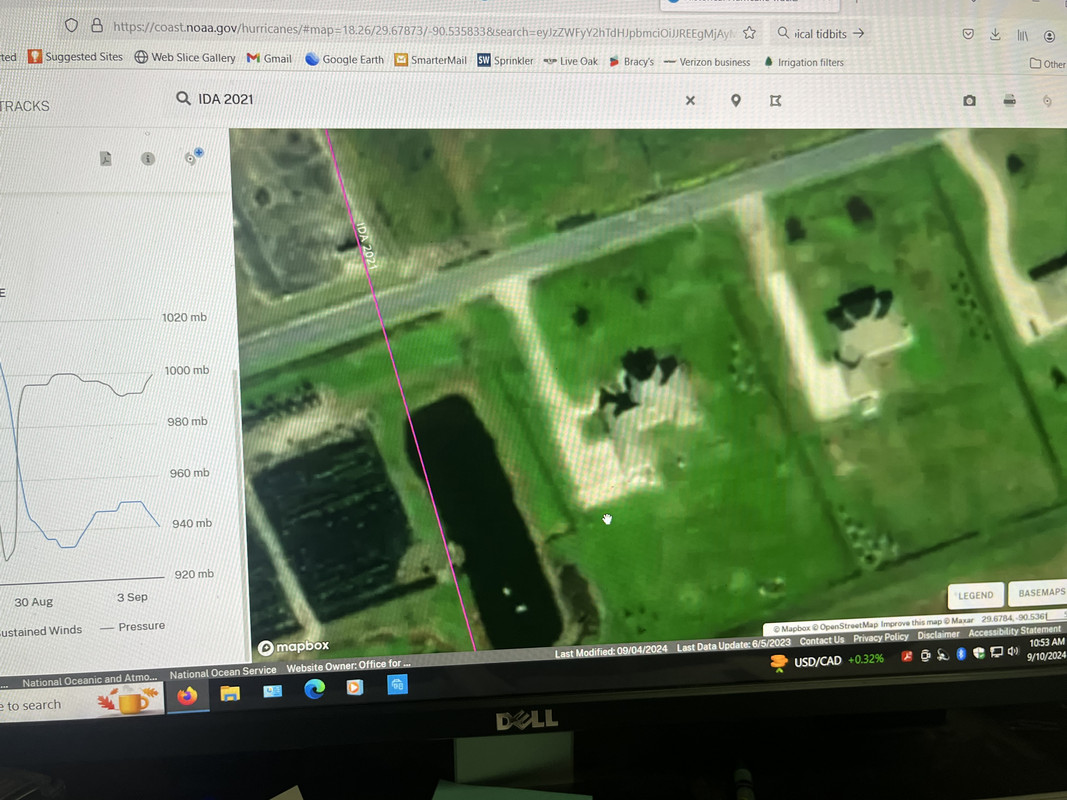Open the Firefox account icon
The height and width of the screenshot is (800, 1067).
point(1050,35)
